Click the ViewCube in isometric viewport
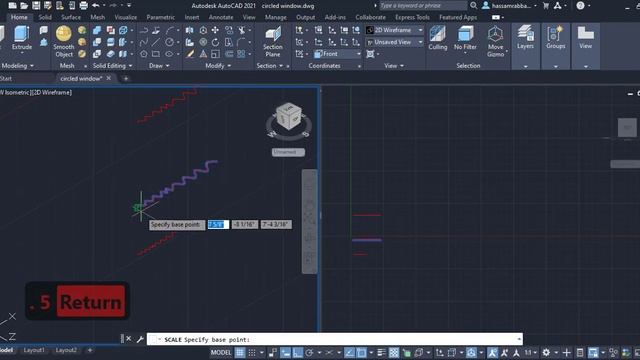The height and width of the screenshot is (360, 640). (x=289, y=117)
